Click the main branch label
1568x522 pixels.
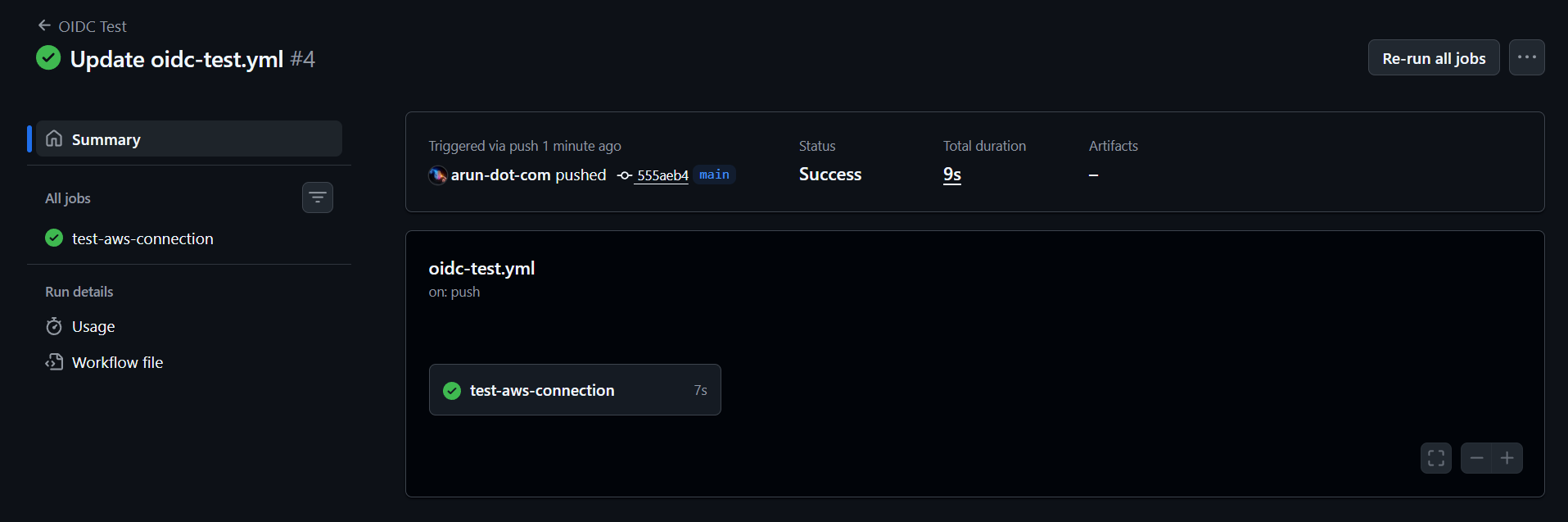[x=714, y=175]
